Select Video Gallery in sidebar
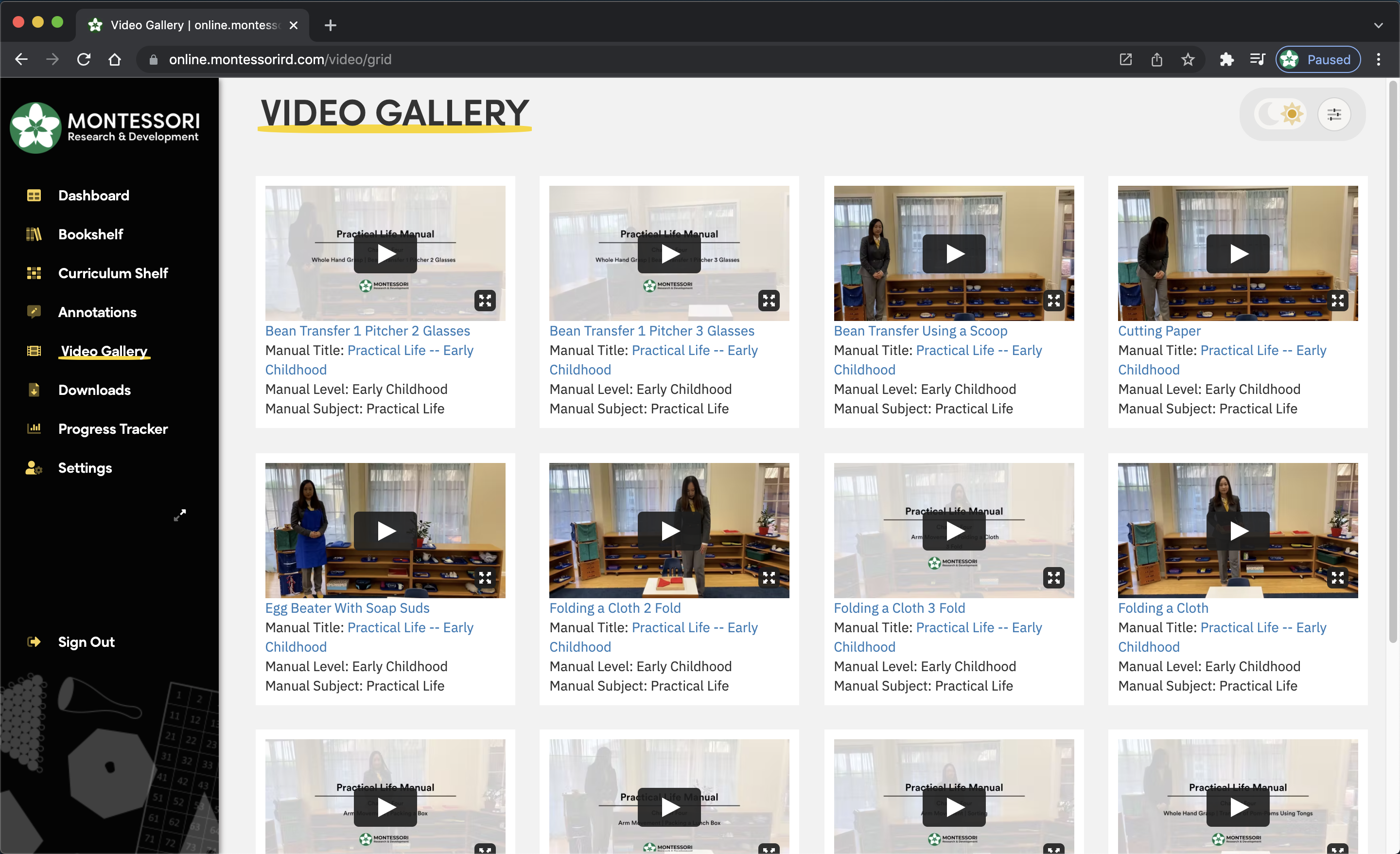Image resolution: width=1400 pixels, height=854 pixels. tap(104, 351)
